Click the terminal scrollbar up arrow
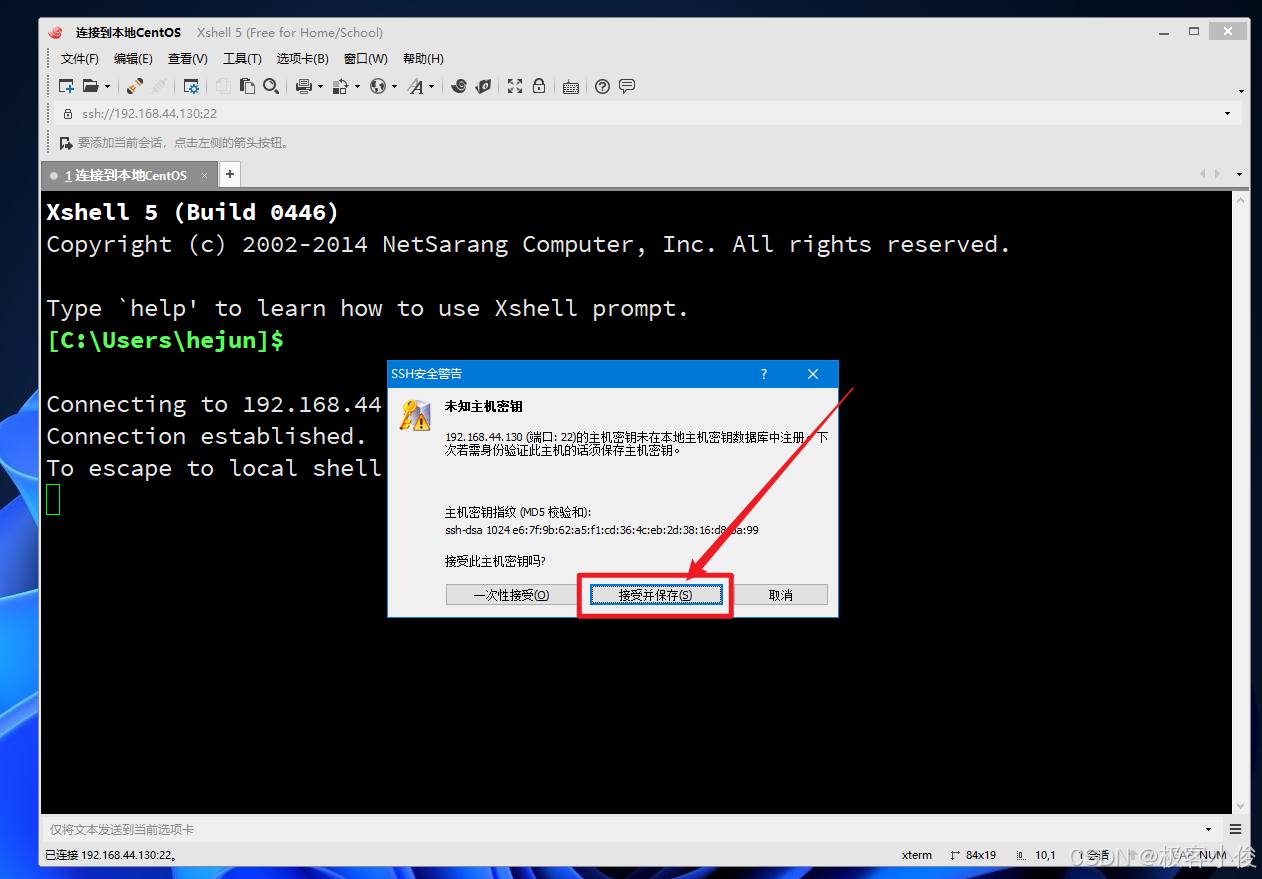1262x879 pixels. pos(1240,198)
